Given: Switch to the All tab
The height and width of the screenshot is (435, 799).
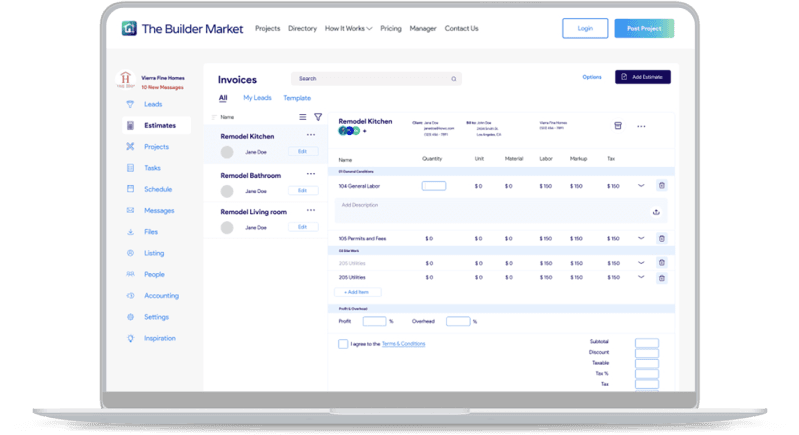Looking at the screenshot, I should (223, 98).
